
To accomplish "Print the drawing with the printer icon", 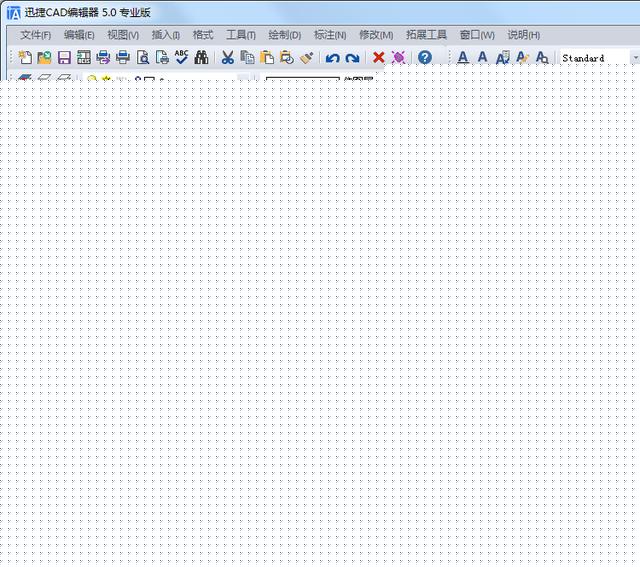I will pos(122,57).
